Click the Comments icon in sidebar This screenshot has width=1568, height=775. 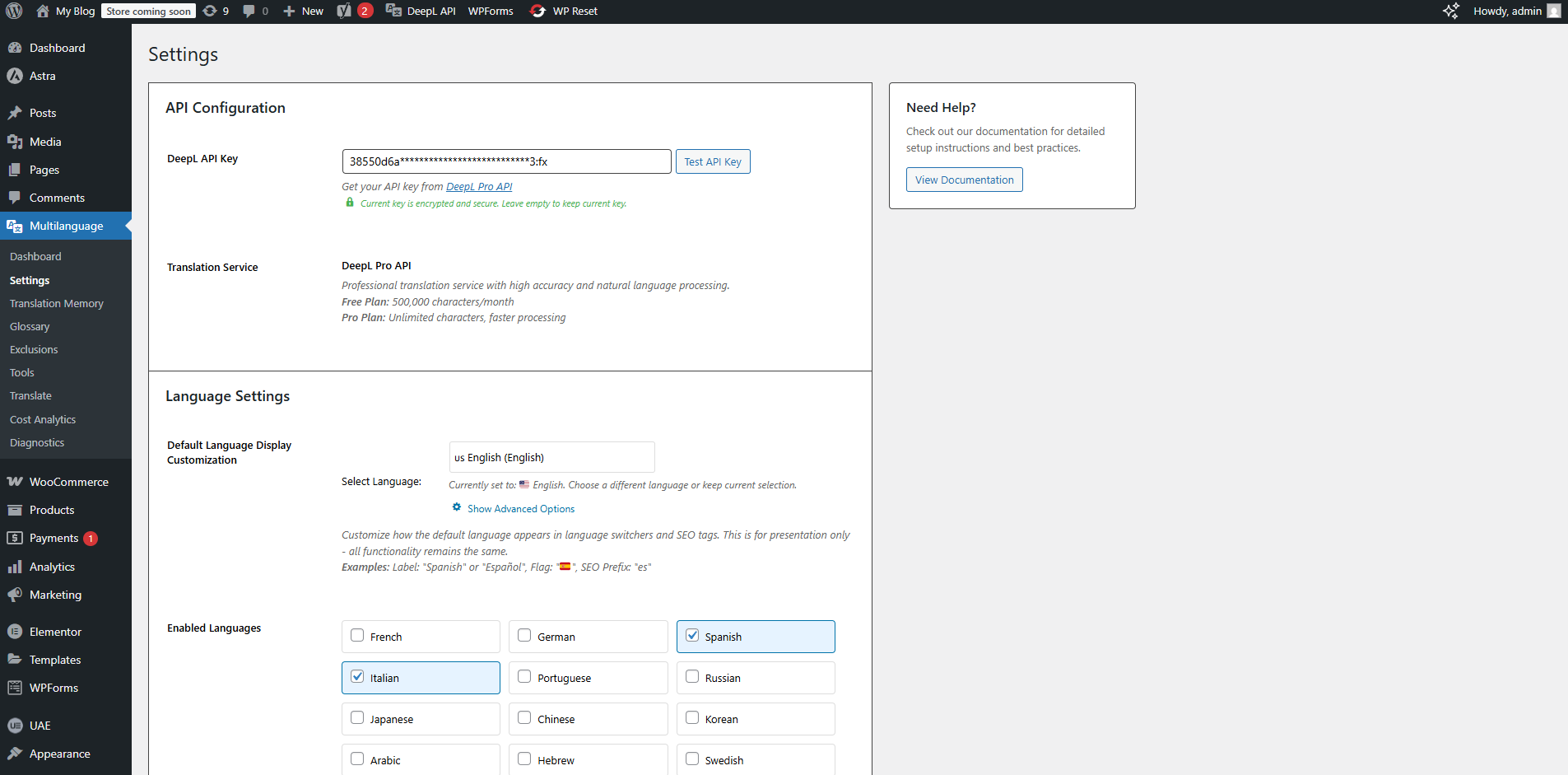15,198
